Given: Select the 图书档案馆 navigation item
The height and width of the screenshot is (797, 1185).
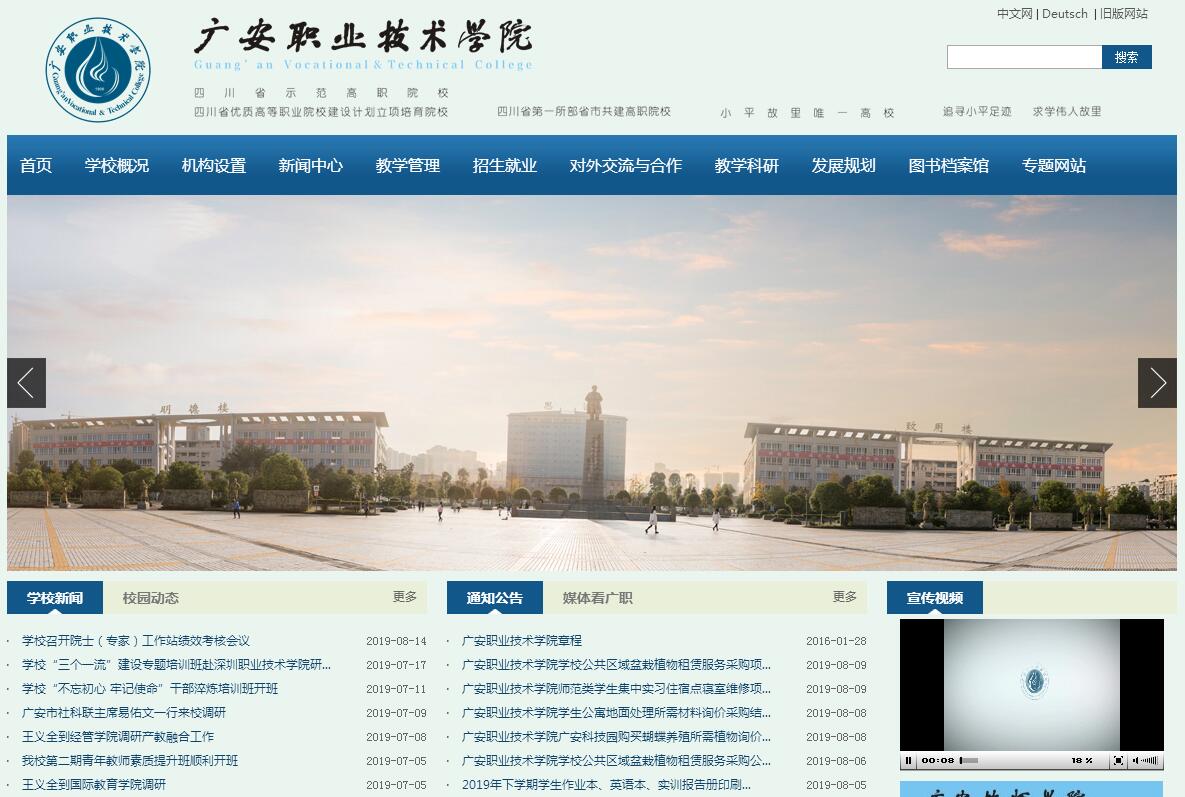Looking at the screenshot, I should coord(948,166).
